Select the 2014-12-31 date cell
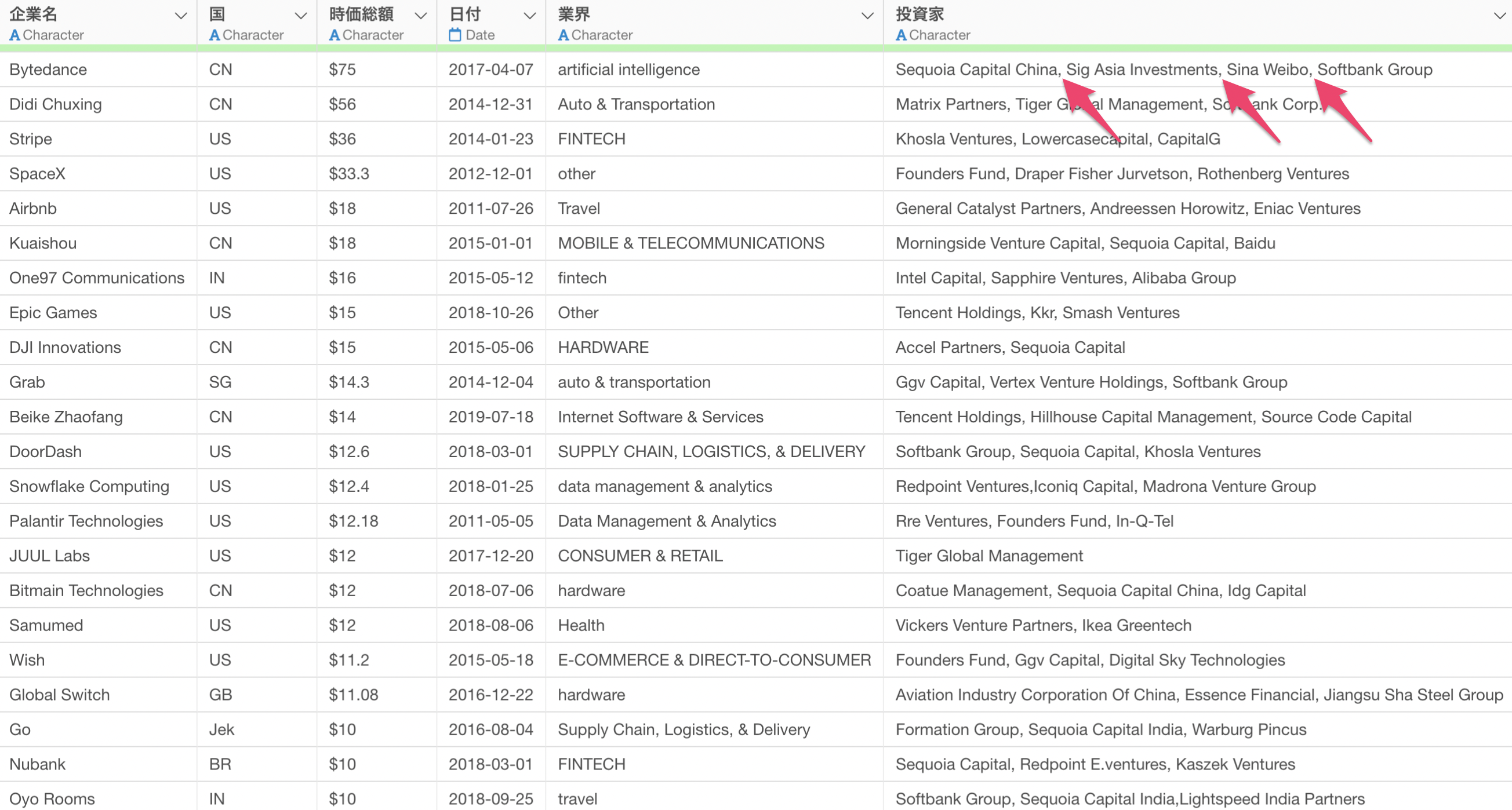The image size is (1512, 810). (x=491, y=104)
